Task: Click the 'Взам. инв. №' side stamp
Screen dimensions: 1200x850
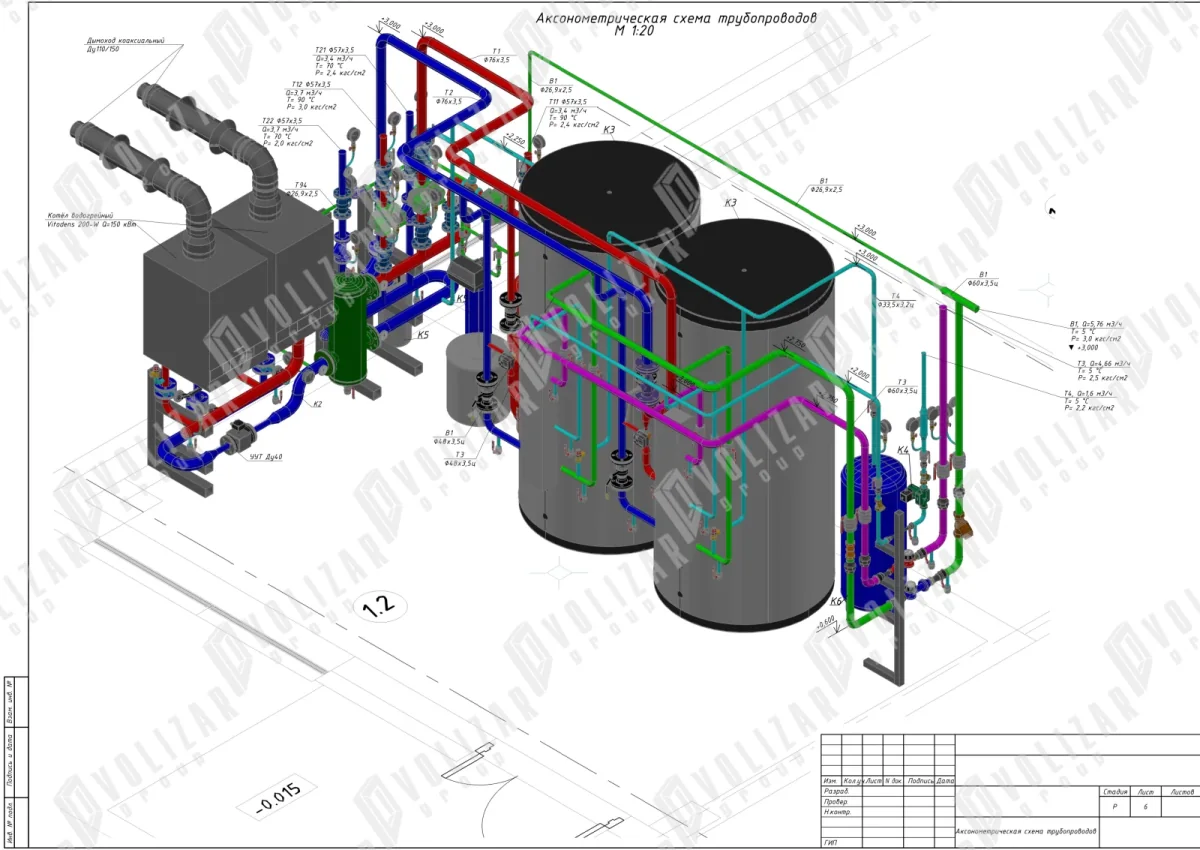Action: click(9, 700)
